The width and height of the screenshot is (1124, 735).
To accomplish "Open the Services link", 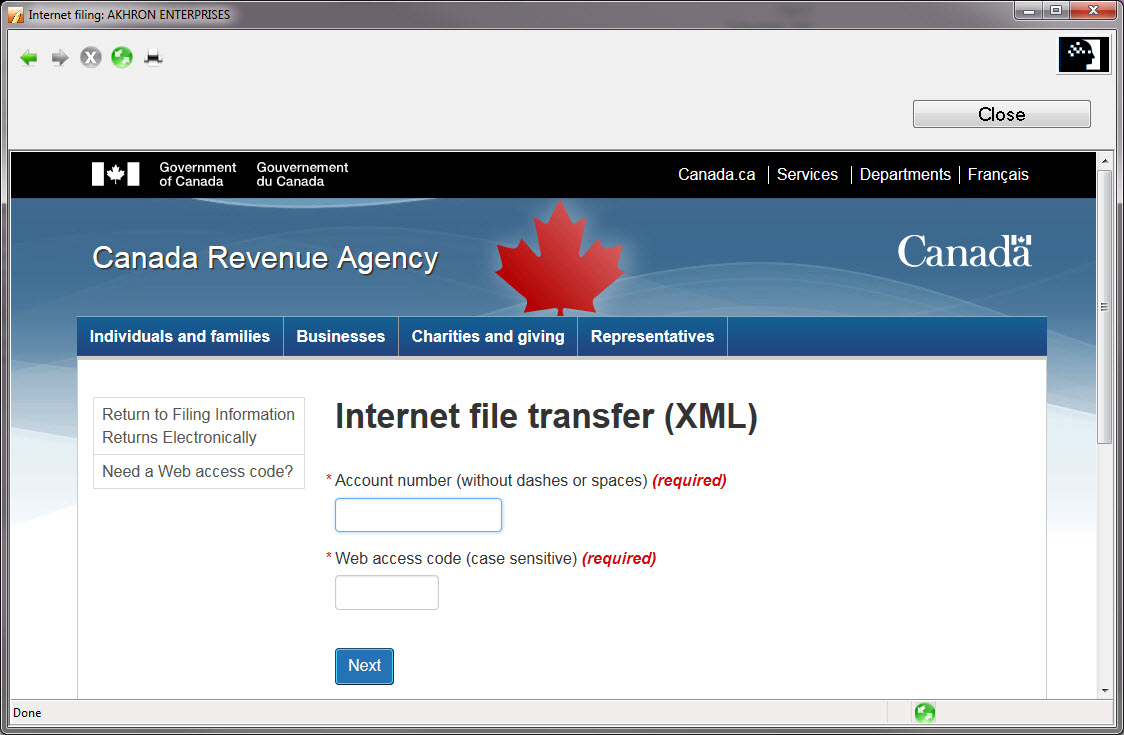I will pyautogui.click(x=807, y=174).
